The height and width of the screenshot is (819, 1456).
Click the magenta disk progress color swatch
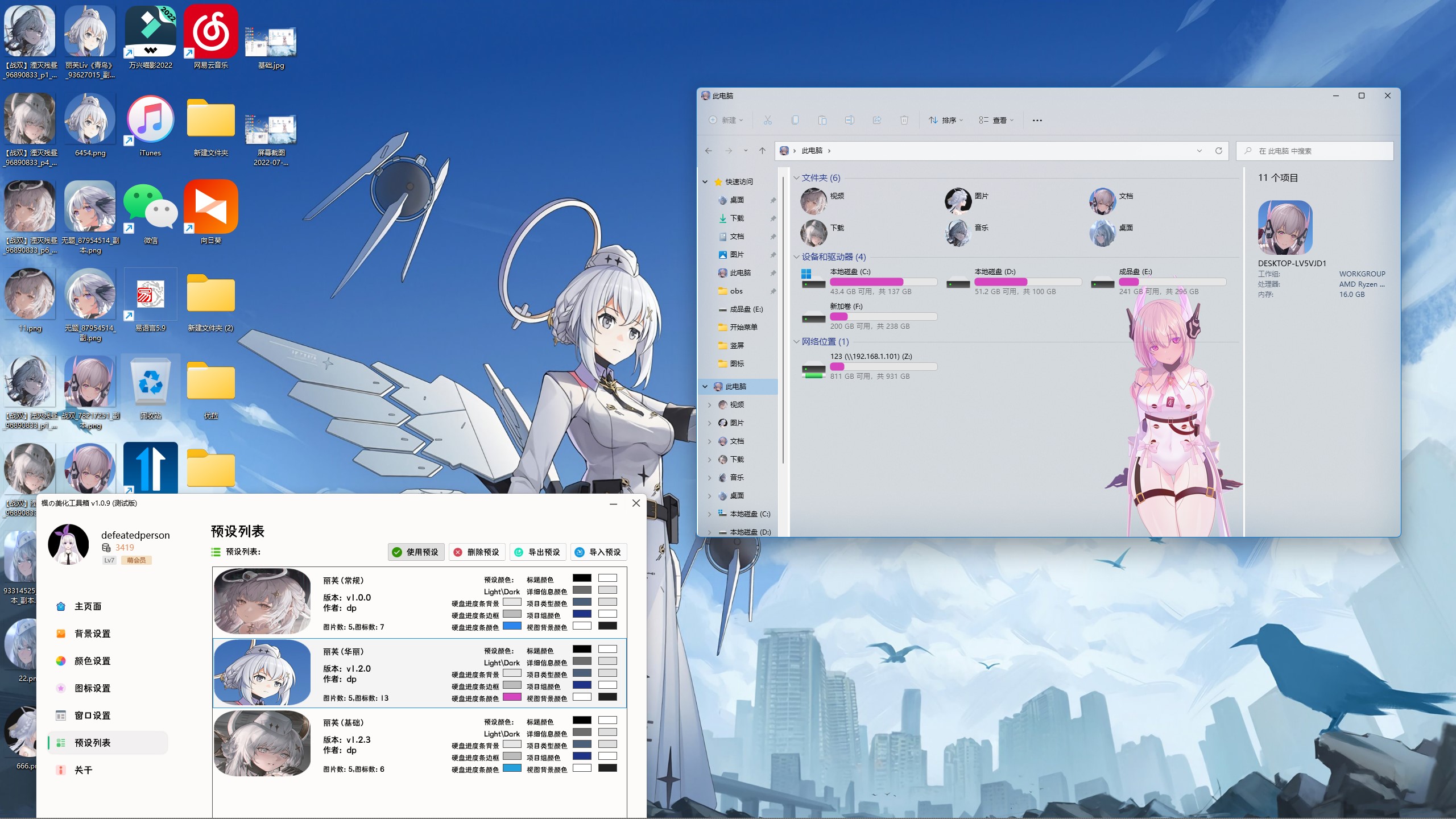tap(512, 697)
